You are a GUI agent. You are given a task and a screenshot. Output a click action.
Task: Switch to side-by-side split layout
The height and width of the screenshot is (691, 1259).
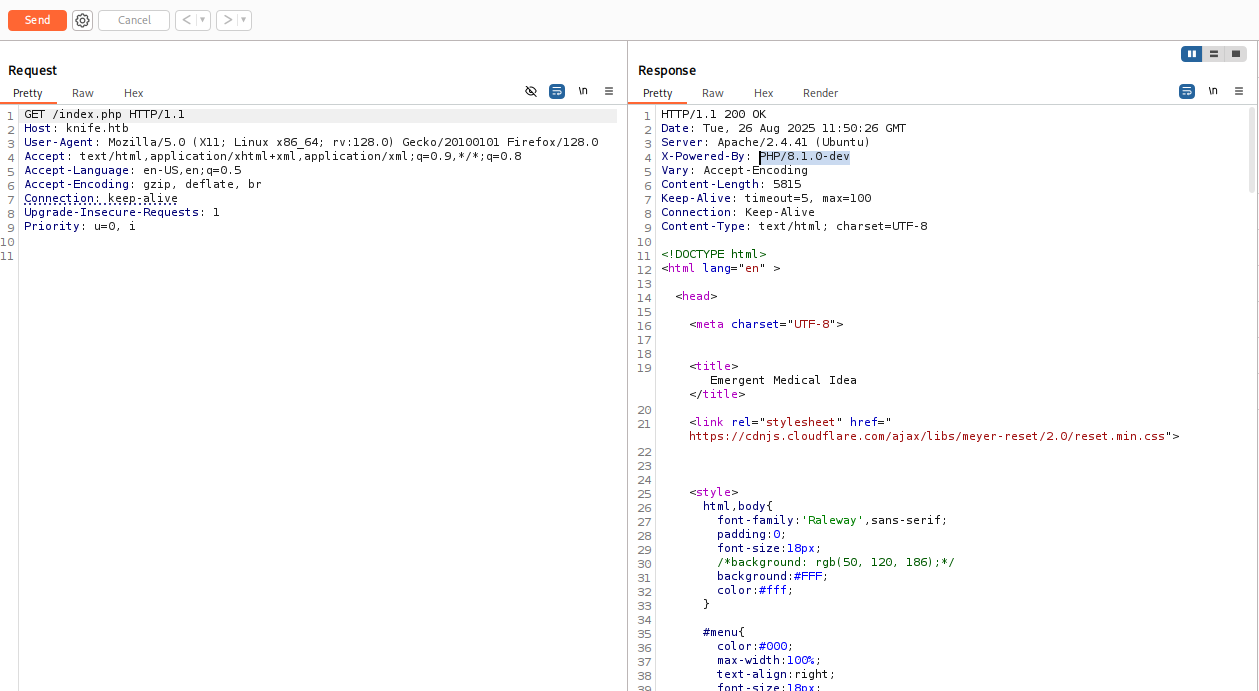point(1191,54)
